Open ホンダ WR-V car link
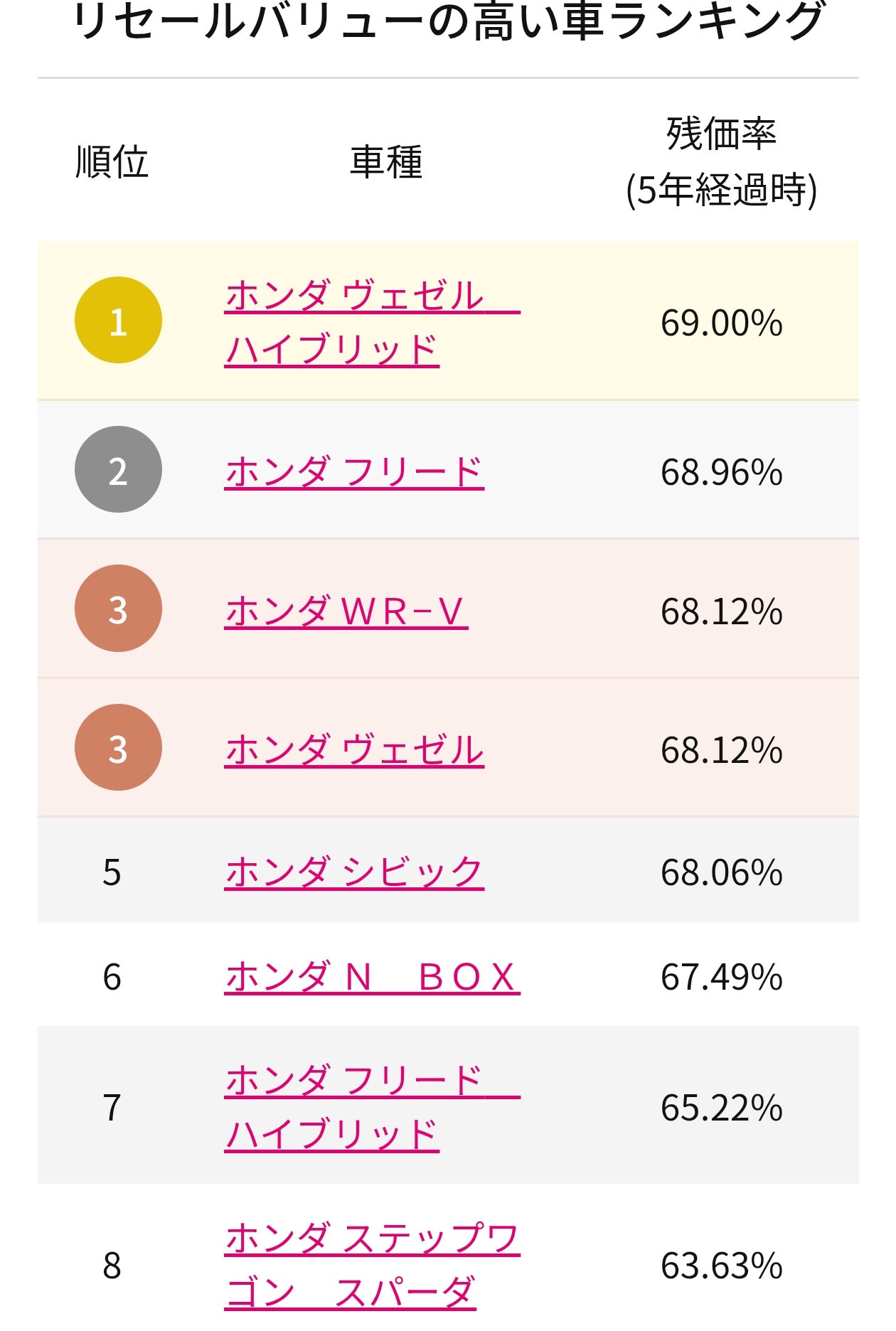This screenshot has width=896, height=1331. click(346, 611)
